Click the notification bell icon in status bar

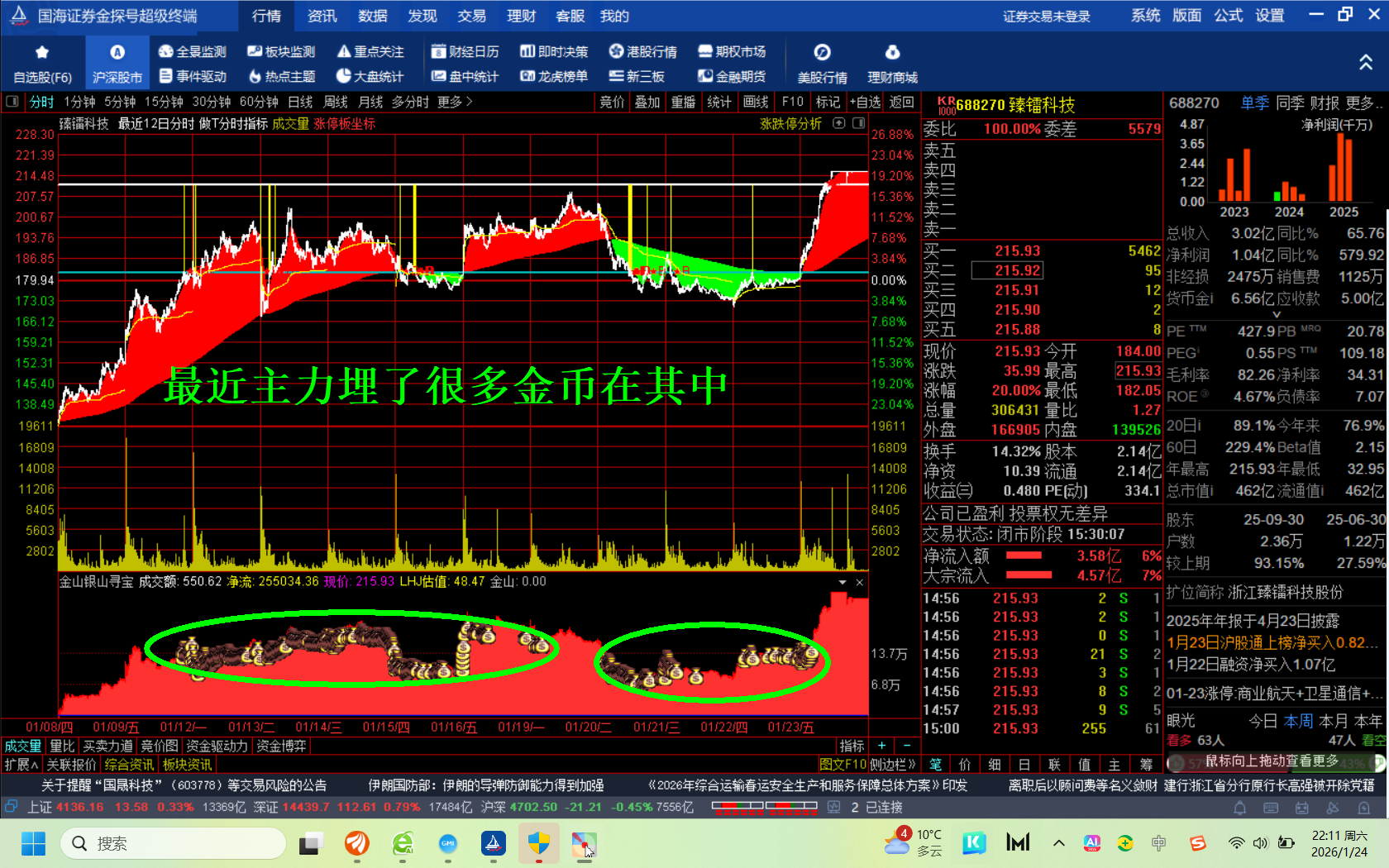click(1239, 808)
